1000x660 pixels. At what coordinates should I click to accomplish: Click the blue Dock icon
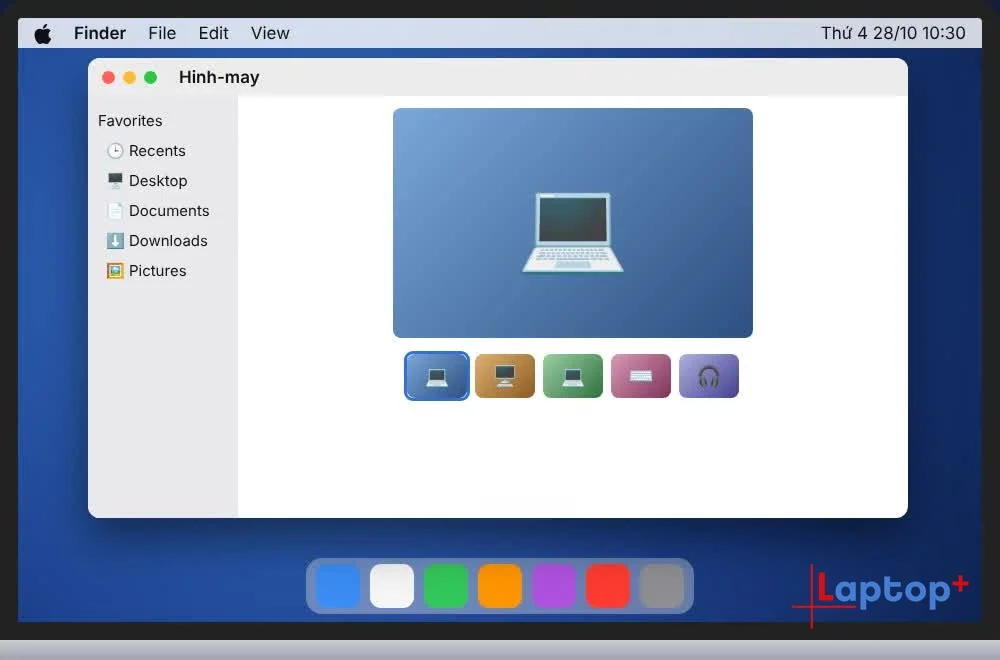(x=338, y=586)
